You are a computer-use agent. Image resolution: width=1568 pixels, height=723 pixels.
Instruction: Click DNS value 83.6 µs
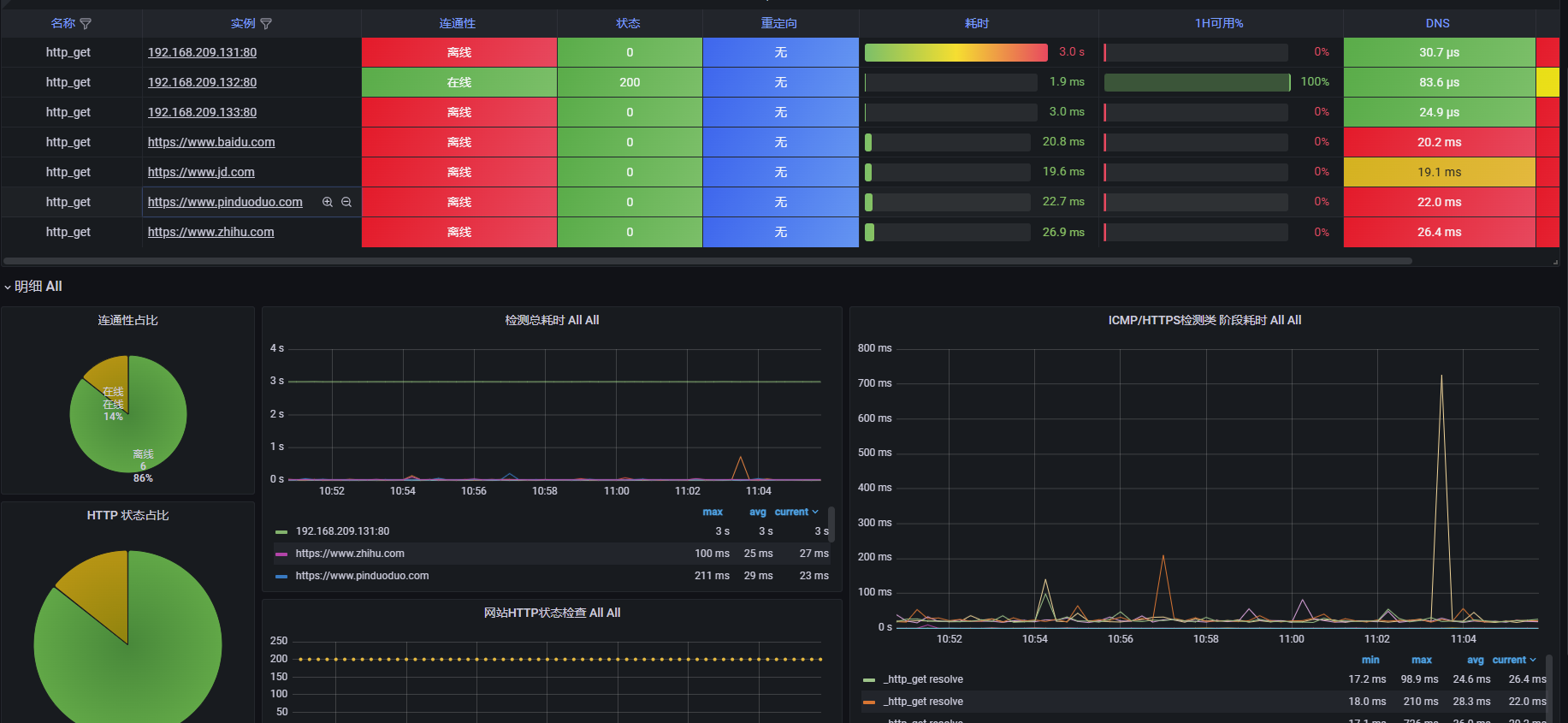(x=1440, y=82)
